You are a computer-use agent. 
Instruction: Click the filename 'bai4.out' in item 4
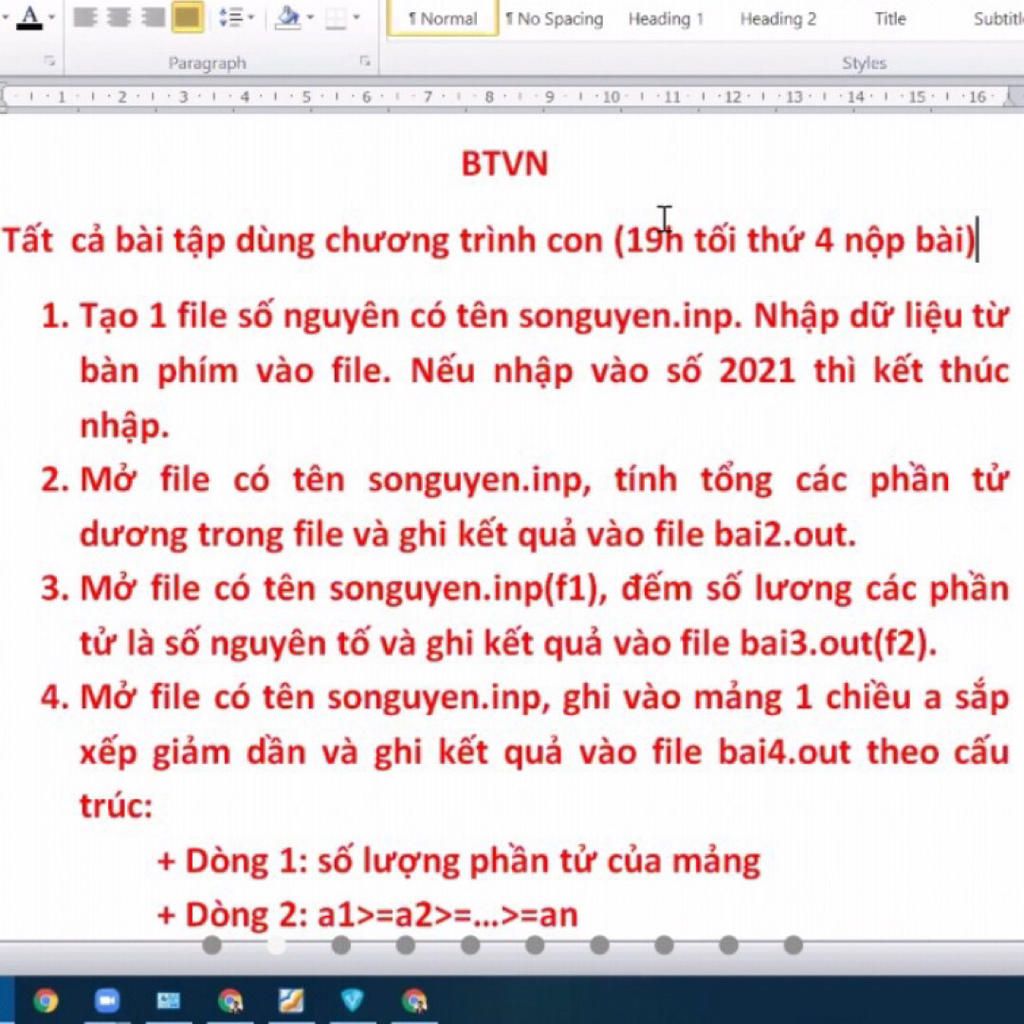[784, 751]
